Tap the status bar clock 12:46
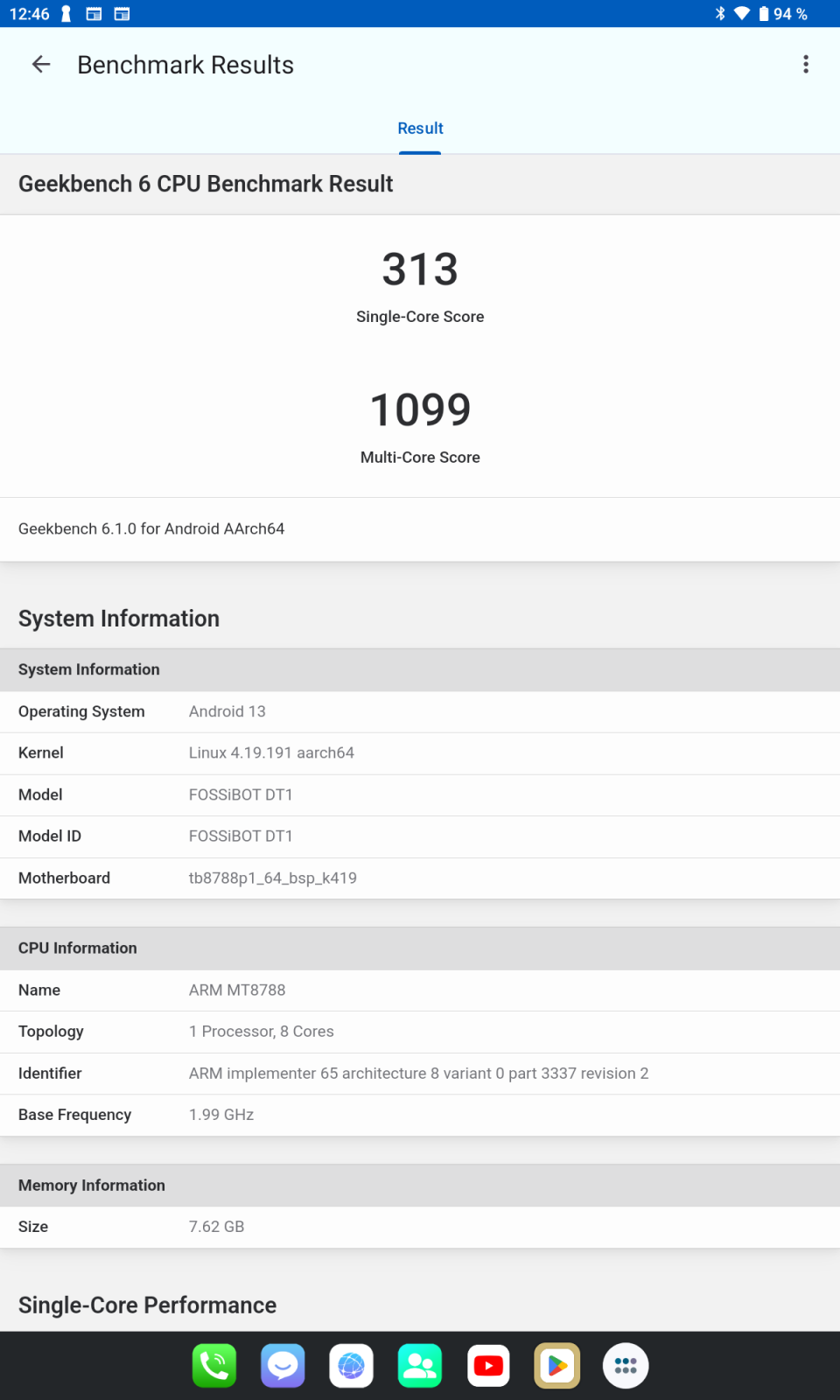This screenshot has width=840, height=1400. [30, 14]
